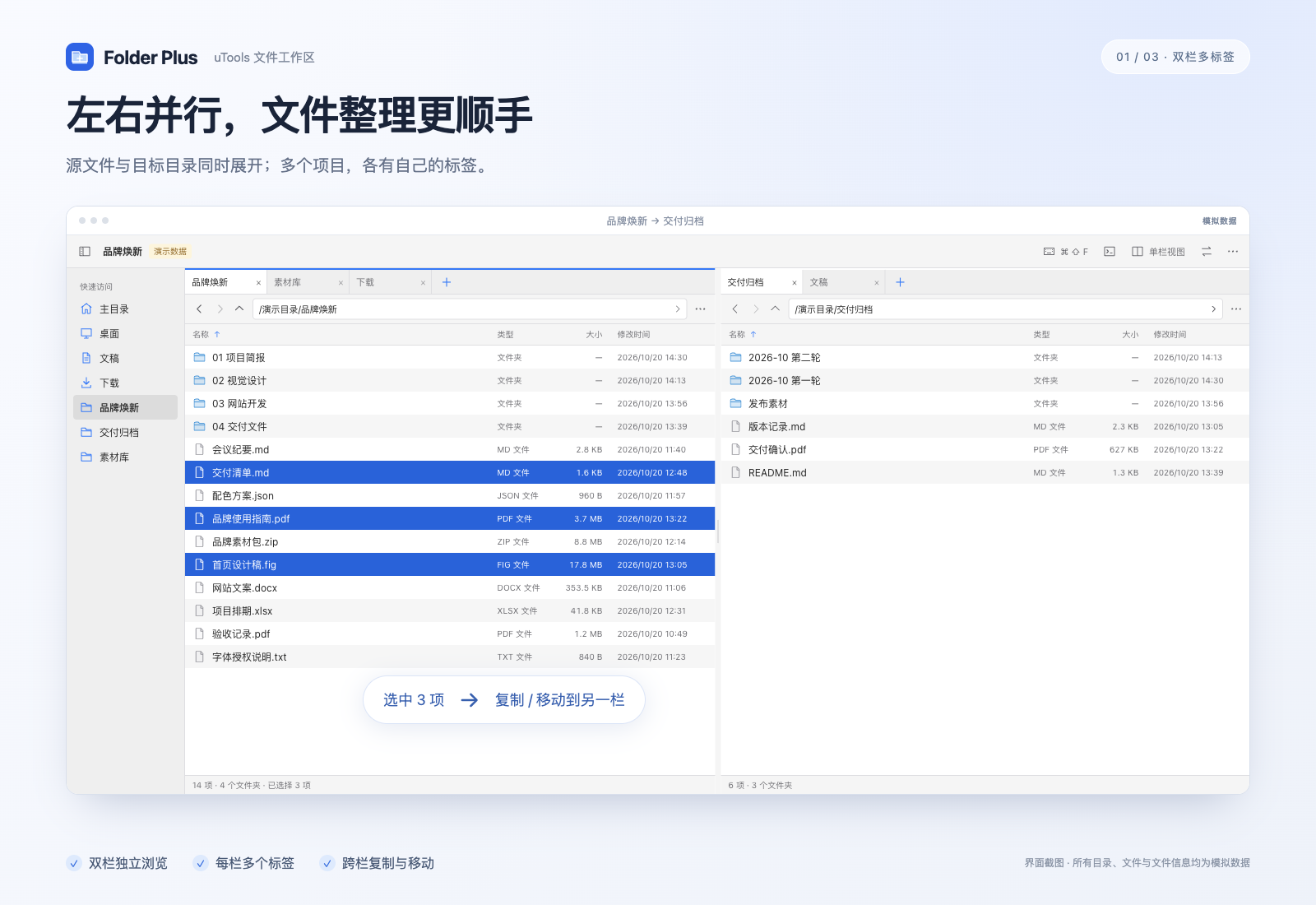Select 品牌焕新 in the sidebar
This screenshot has height=905, width=1316.
point(125,408)
